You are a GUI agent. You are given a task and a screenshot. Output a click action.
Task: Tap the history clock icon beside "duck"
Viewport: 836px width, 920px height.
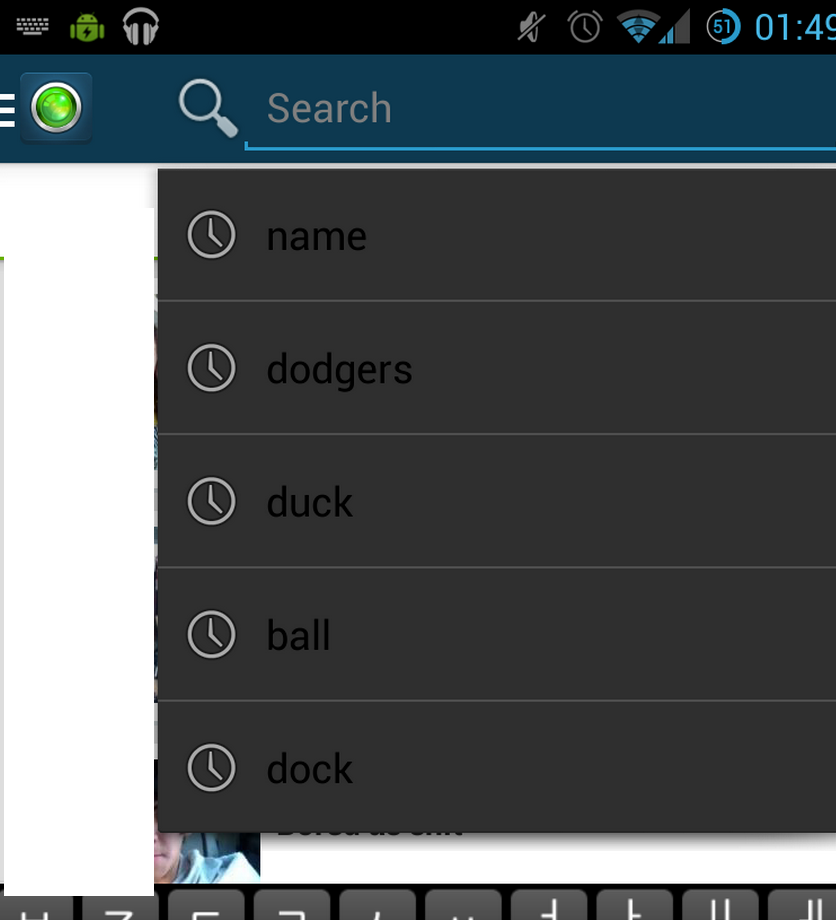click(211, 501)
